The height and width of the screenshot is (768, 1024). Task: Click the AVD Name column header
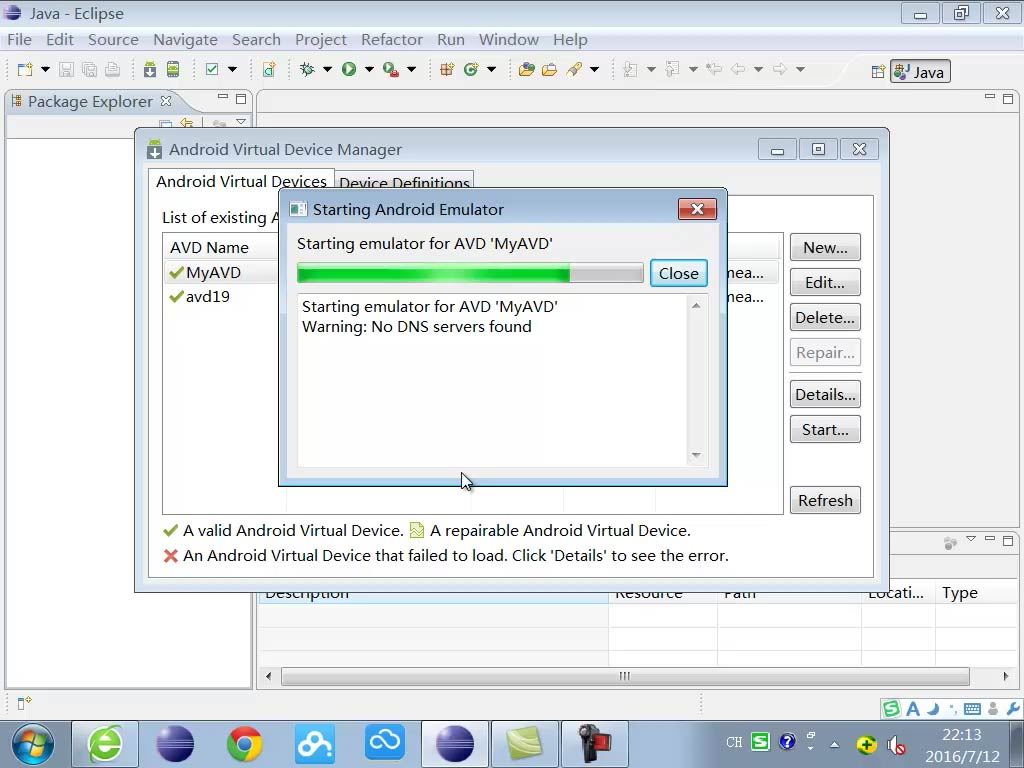click(x=224, y=247)
